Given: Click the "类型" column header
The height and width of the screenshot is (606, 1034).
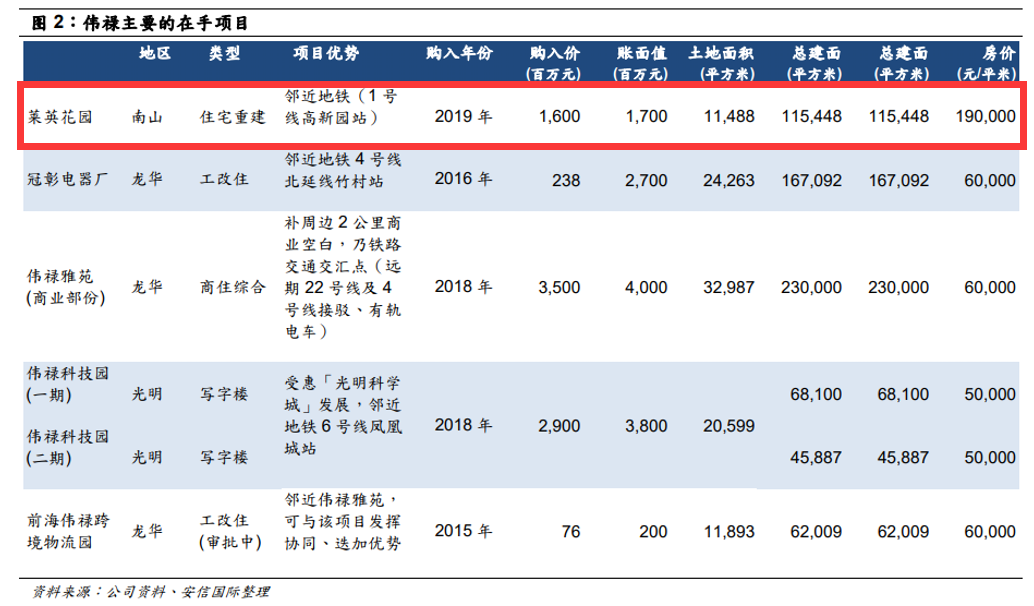Looking at the screenshot, I should [x=224, y=54].
